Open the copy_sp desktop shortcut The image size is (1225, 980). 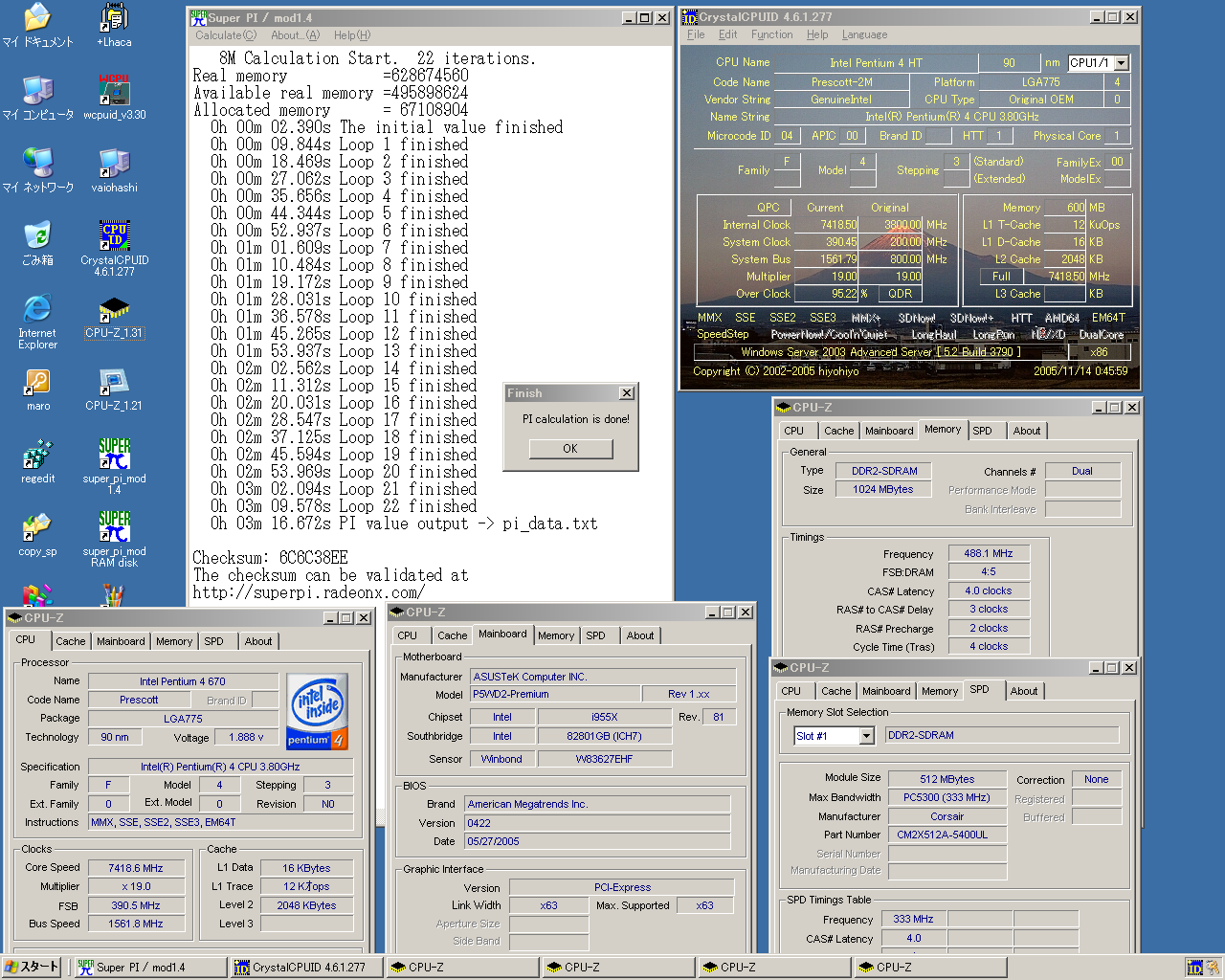37,534
